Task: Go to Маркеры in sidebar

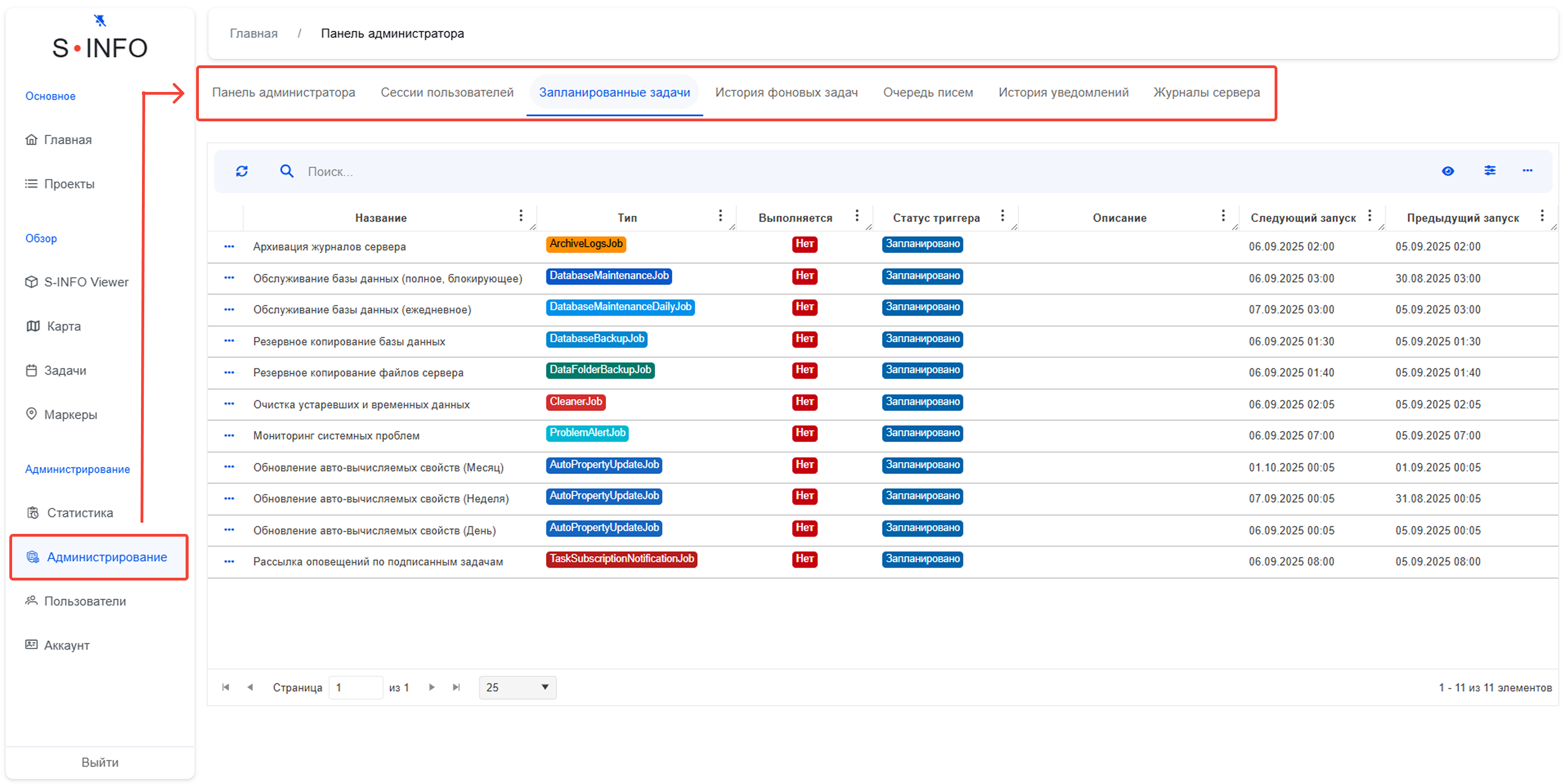Action: pyautogui.click(x=70, y=414)
